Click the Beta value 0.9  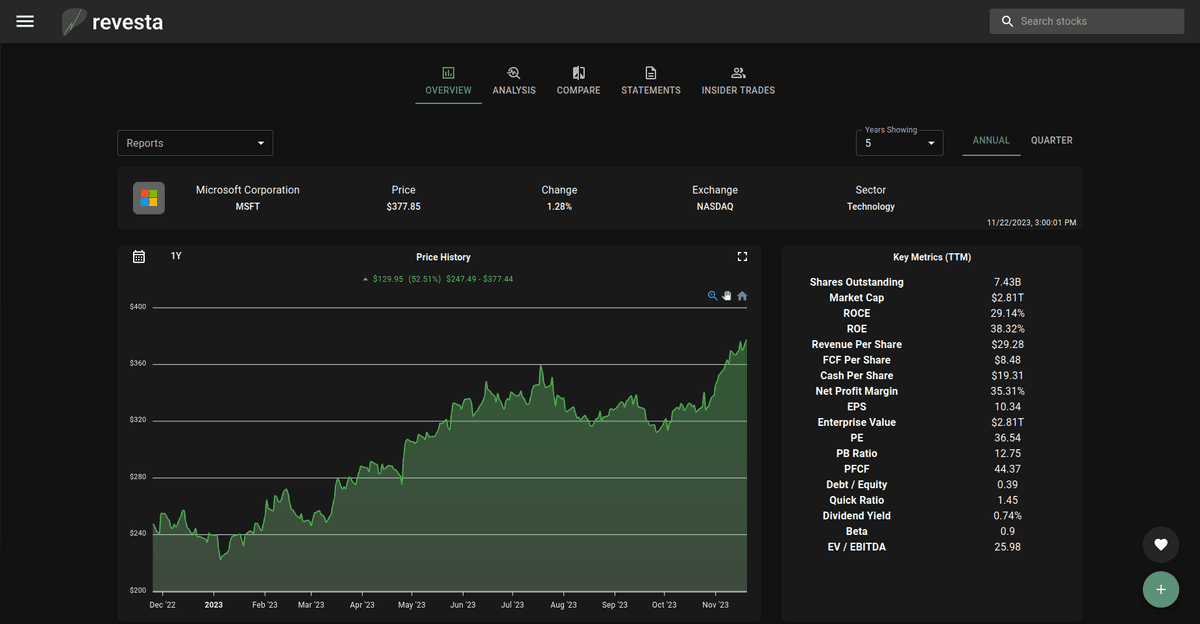point(1007,531)
